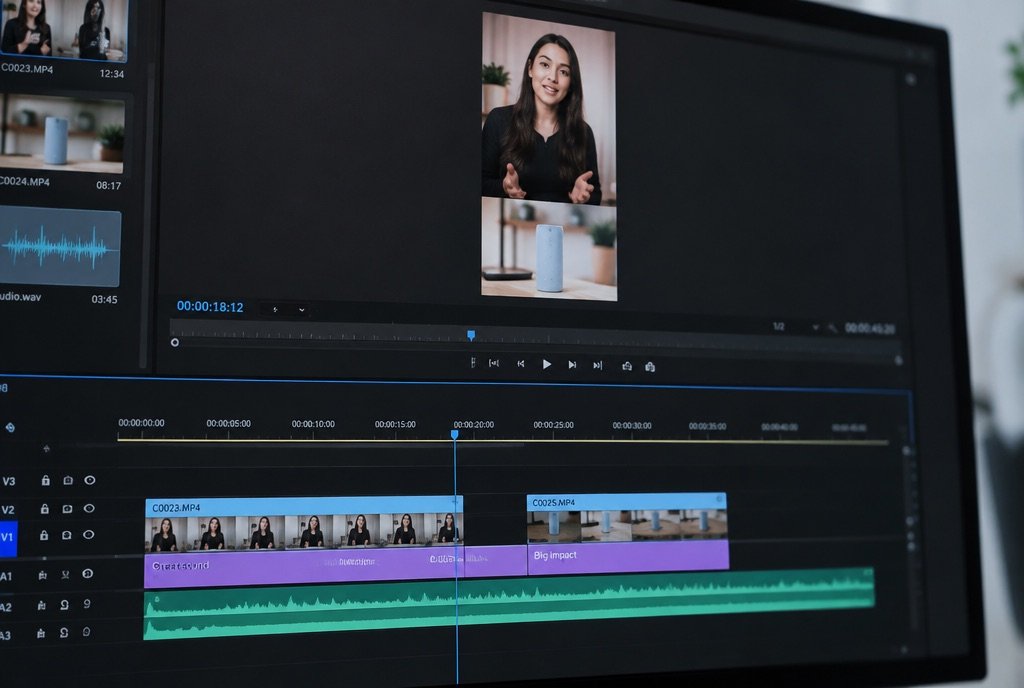Lock the V3 video track
Viewport: 1024px width, 688px height.
tap(46, 480)
